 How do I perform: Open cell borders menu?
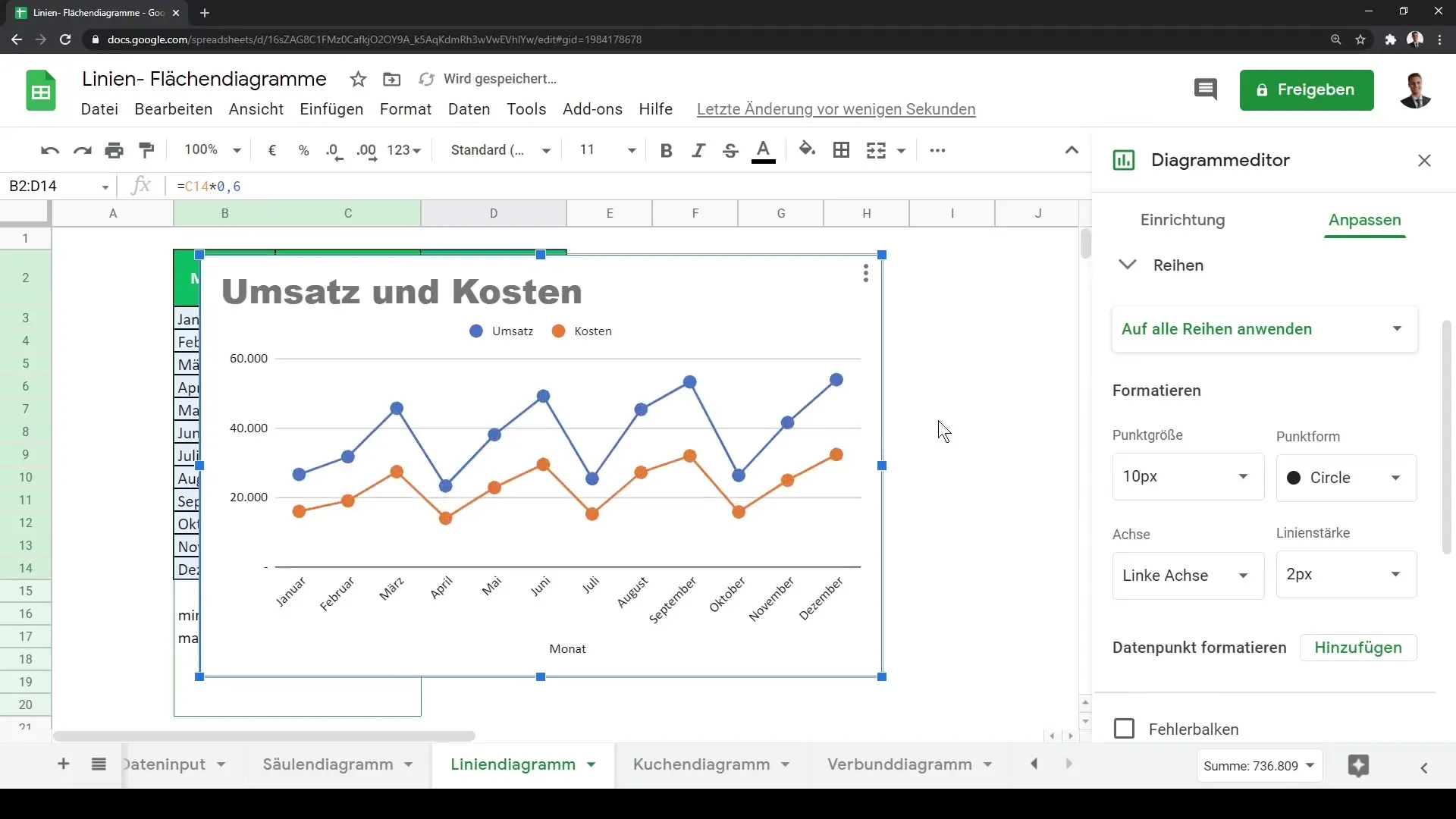coord(841,150)
